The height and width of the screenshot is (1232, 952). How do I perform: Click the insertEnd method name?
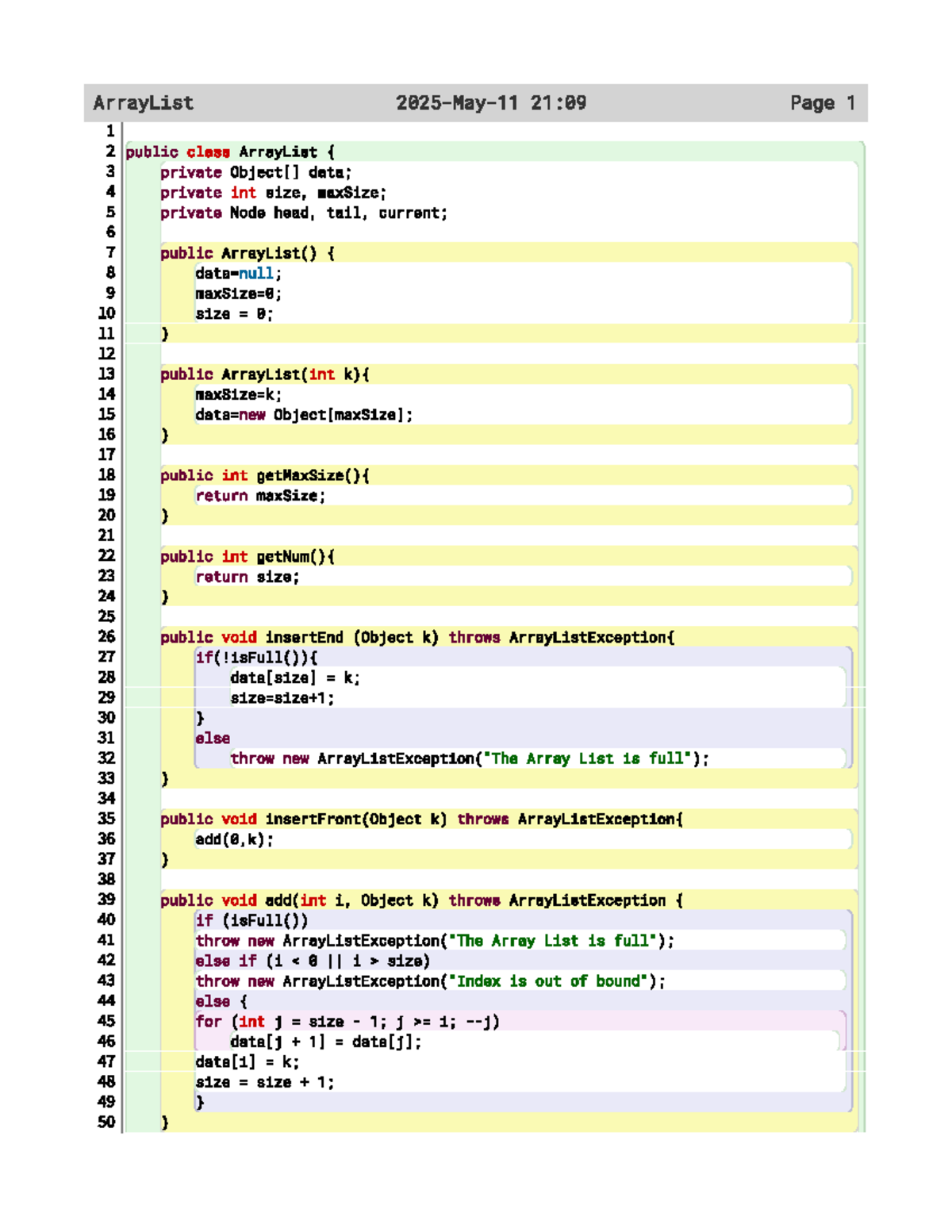(304, 638)
